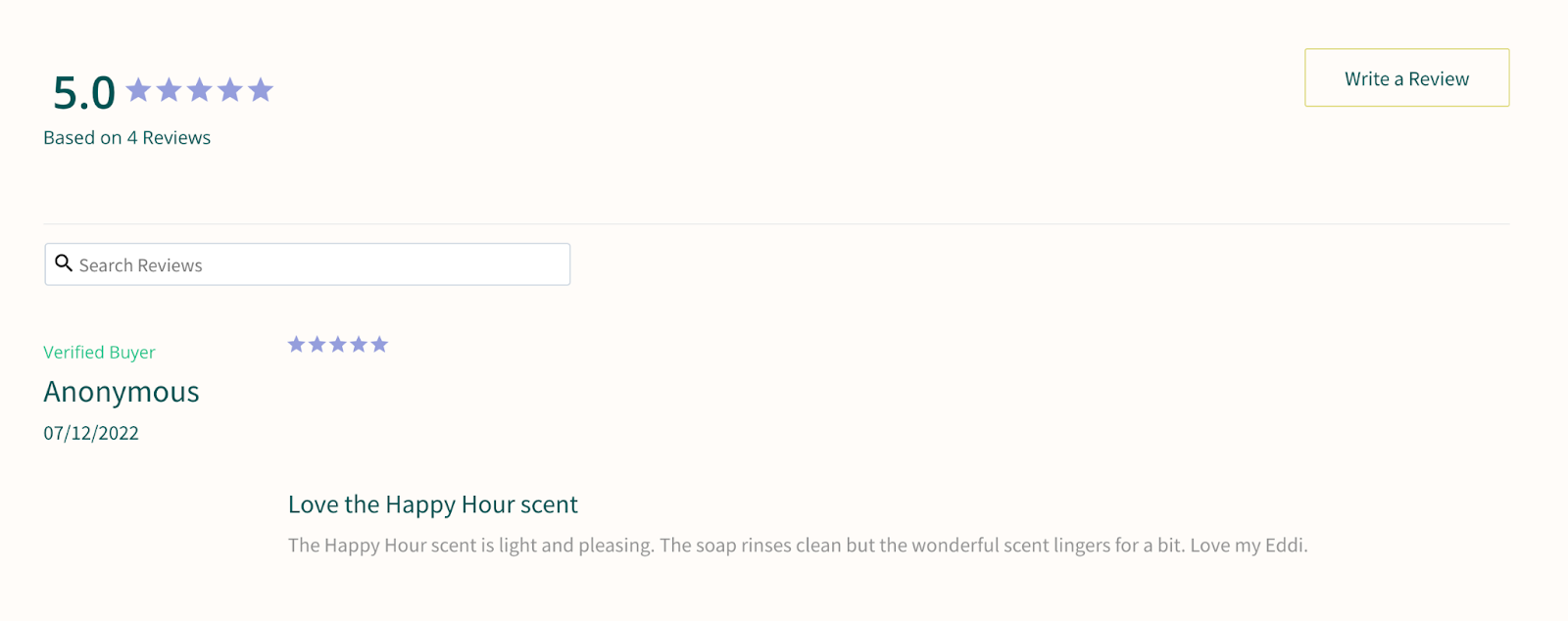The width and height of the screenshot is (1568, 621).
Task: Click the first star in overall rating
Action: click(x=139, y=90)
